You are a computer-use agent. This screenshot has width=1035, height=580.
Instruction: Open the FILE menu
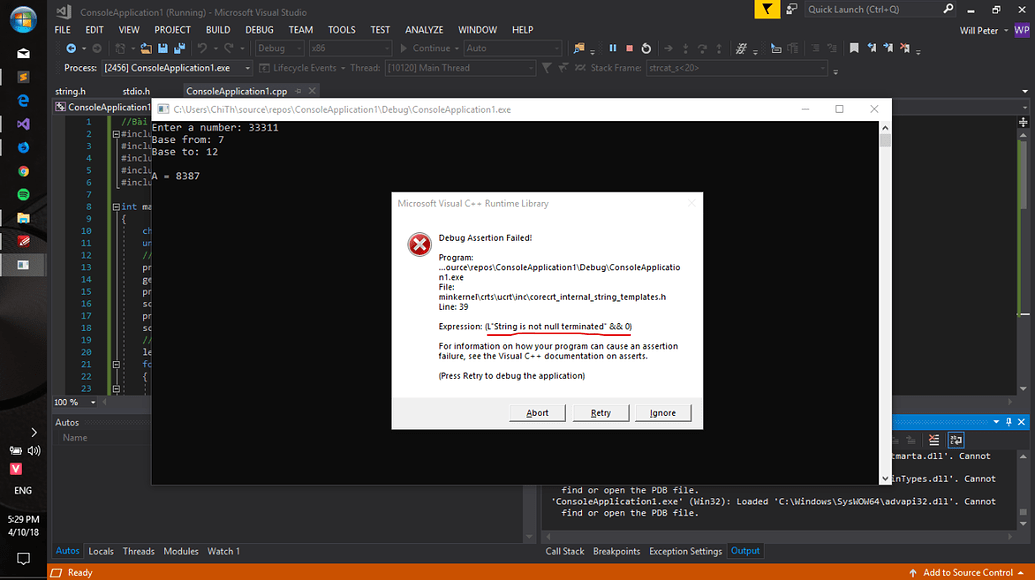click(x=63, y=30)
